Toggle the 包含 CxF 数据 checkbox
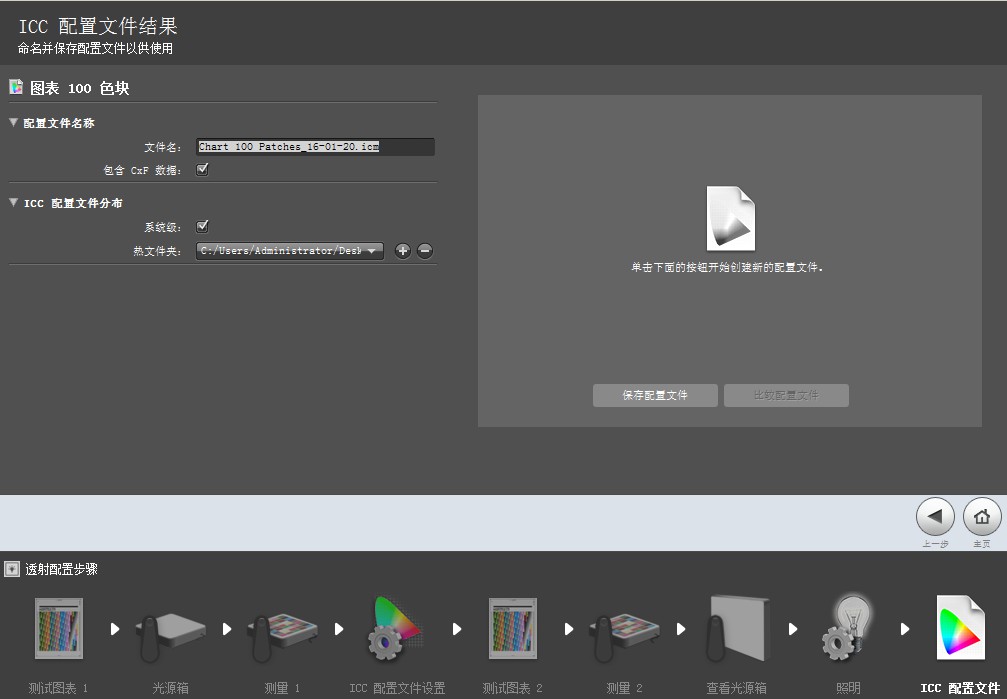The height and width of the screenshot is (699, 1007). (x=202, y=170)
